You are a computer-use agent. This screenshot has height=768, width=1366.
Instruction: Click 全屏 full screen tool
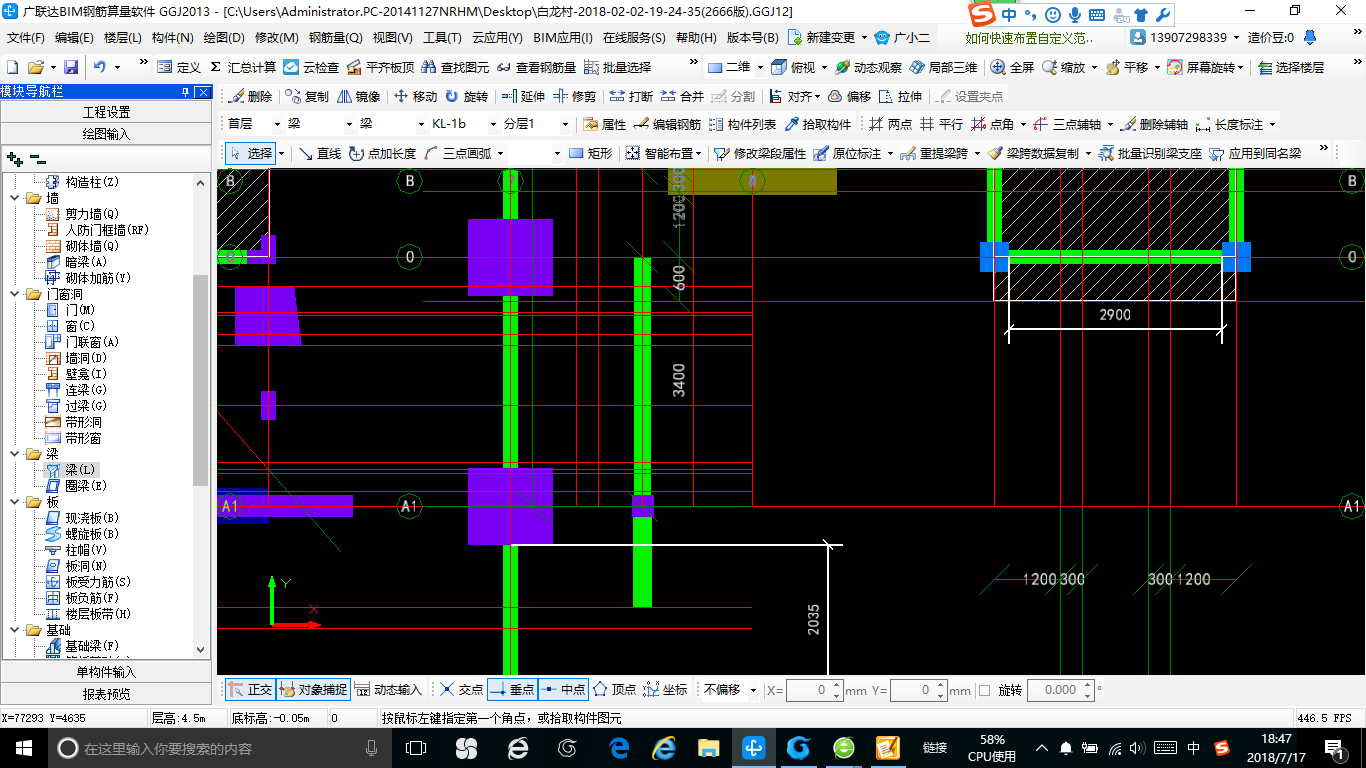point(1013,67)
